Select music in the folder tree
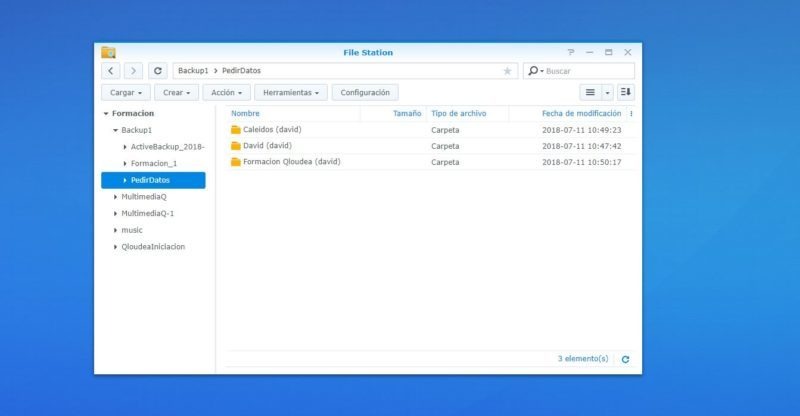 point(132,230)
